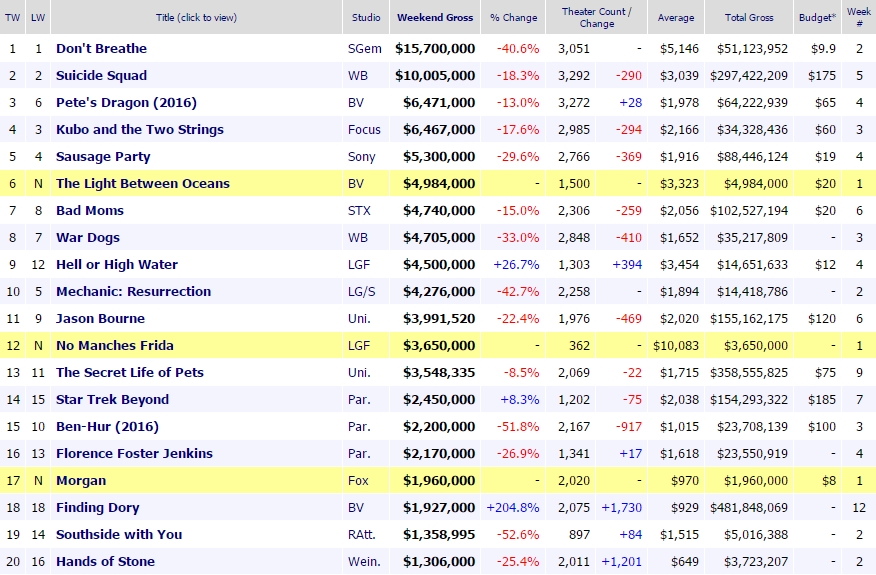Open the Bad Moms title link
The height and width of the screenshot is (575, 876).
[x=89, y=211]
